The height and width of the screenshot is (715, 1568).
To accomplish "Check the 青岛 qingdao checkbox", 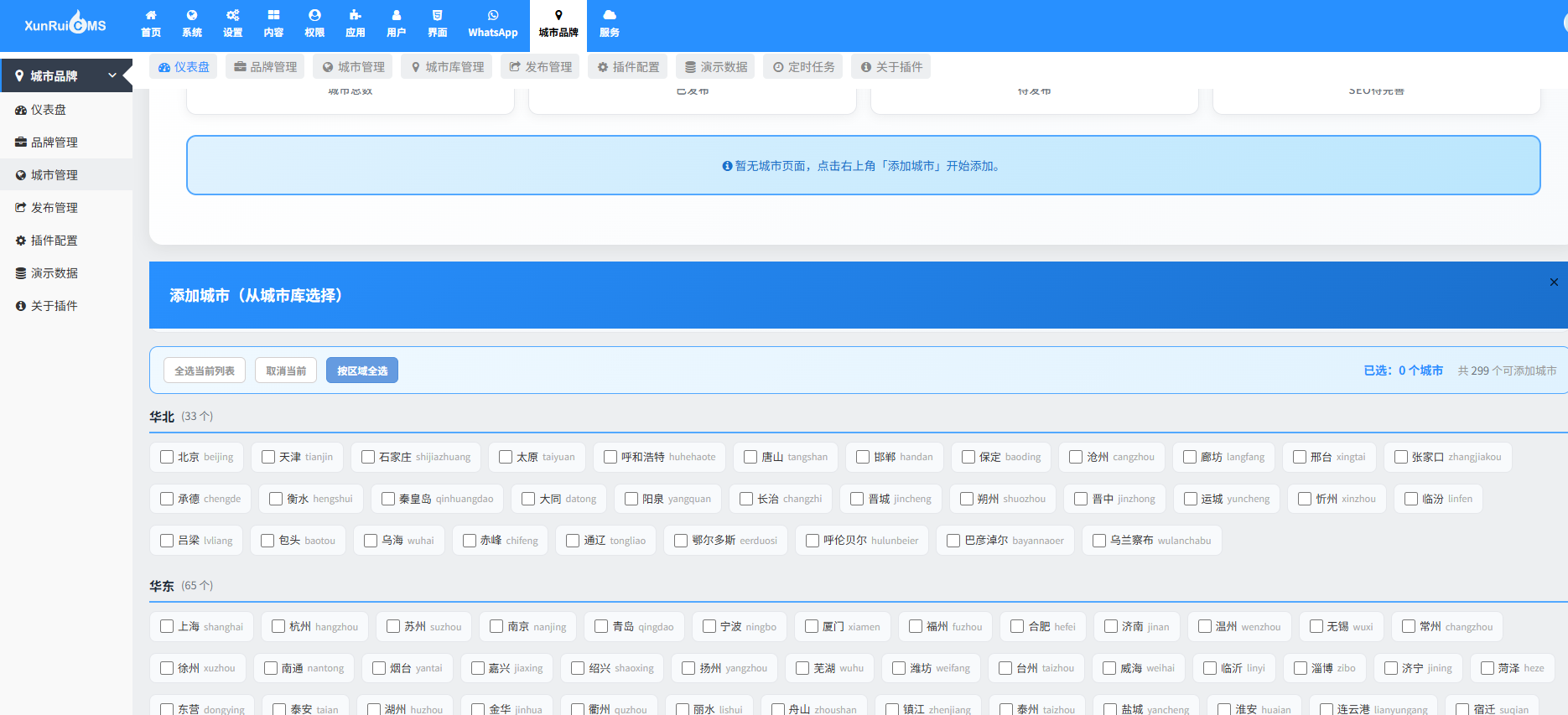I will (x=601, y=626).
